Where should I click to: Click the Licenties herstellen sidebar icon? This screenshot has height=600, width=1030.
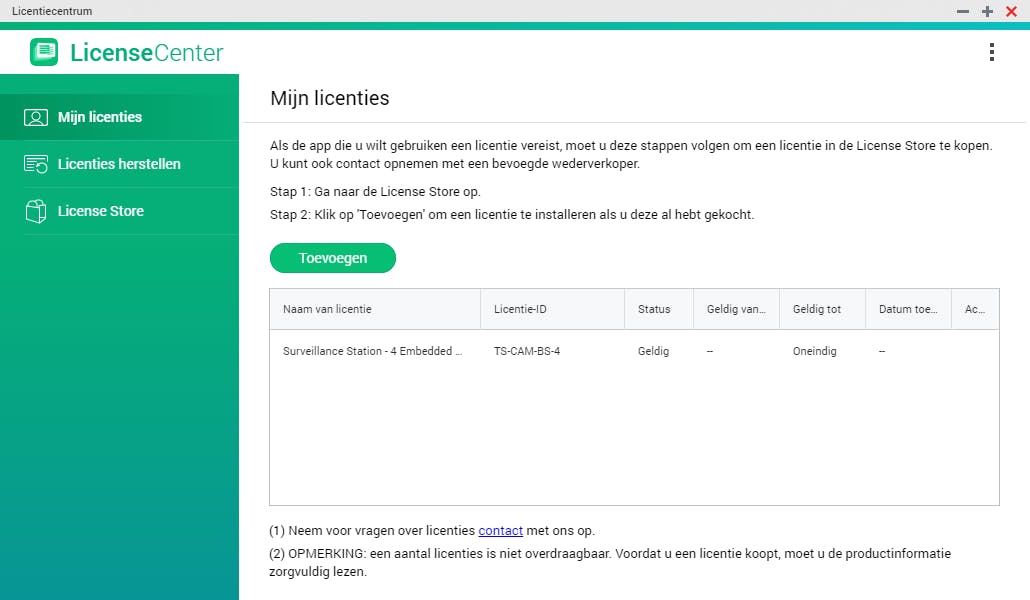coord(36,164)
